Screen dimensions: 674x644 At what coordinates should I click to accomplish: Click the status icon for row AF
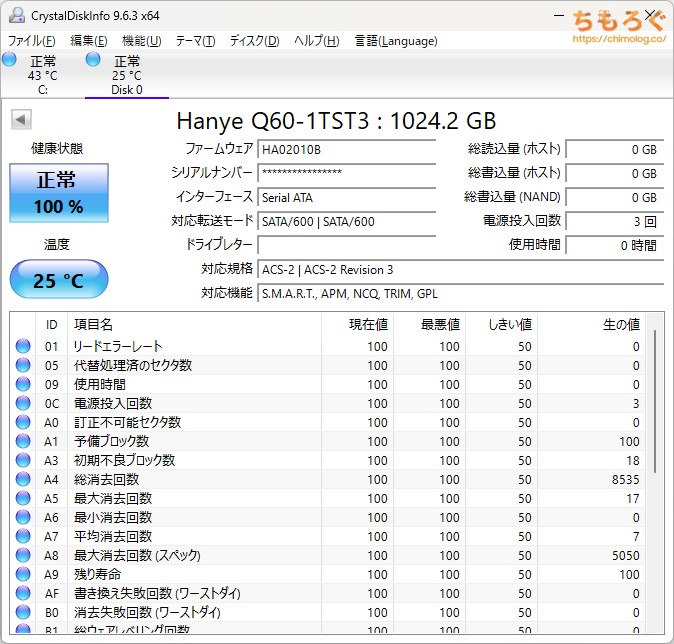tap(23, 593)
